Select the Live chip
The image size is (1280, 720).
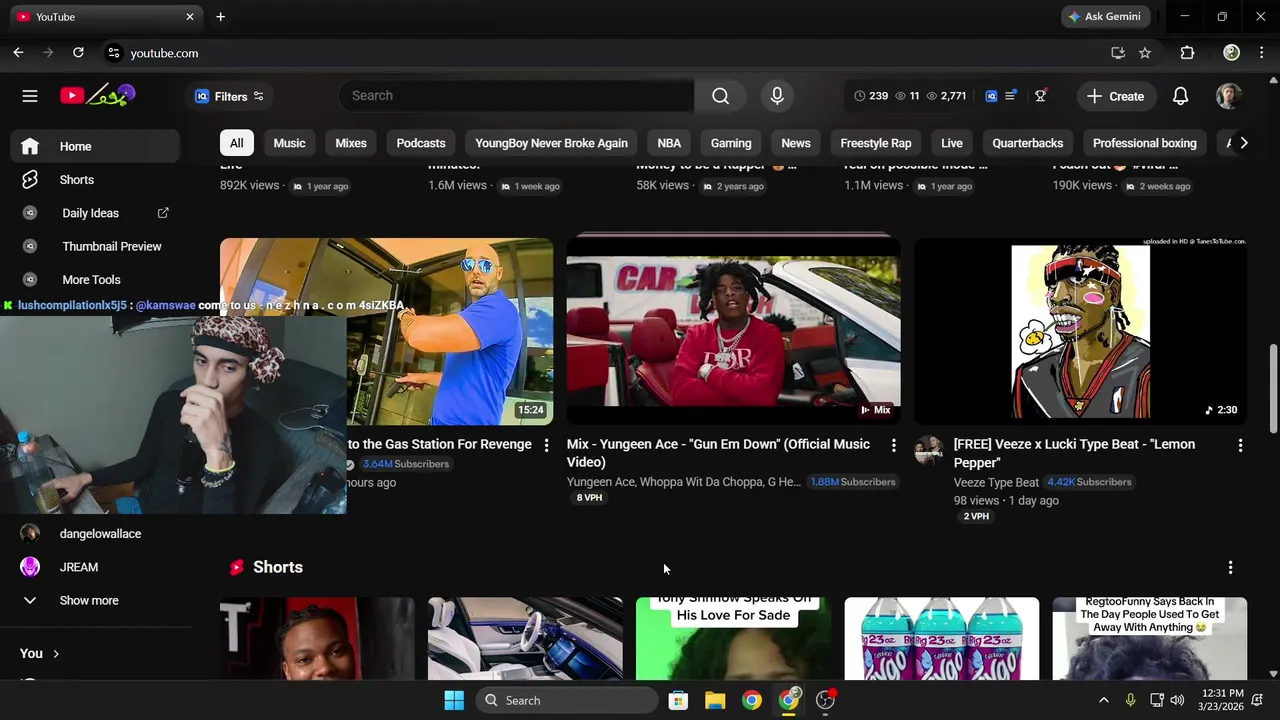[952, 143]
